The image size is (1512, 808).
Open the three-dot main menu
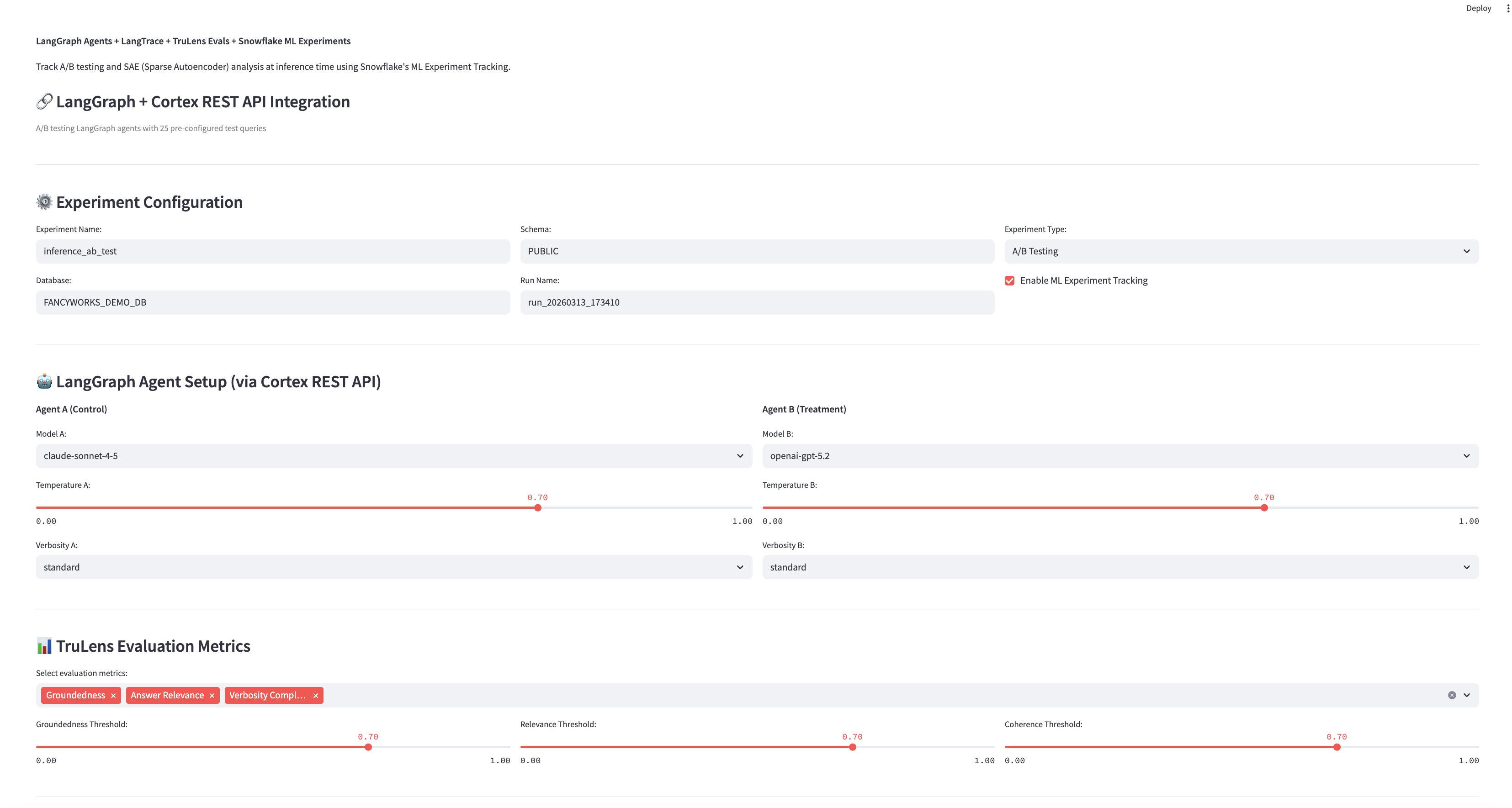pyautogui.click(x=1507, y=8)
